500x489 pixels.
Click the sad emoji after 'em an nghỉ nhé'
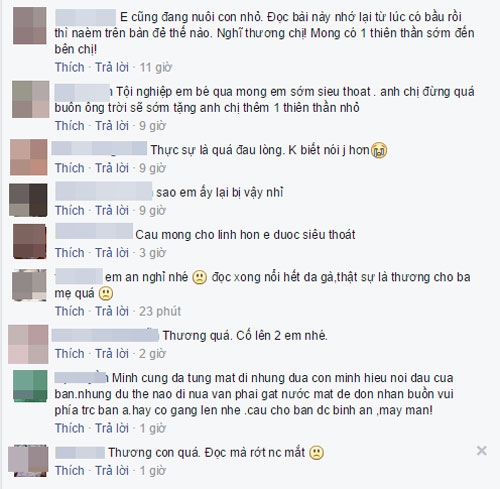click(x=200, y=277)
